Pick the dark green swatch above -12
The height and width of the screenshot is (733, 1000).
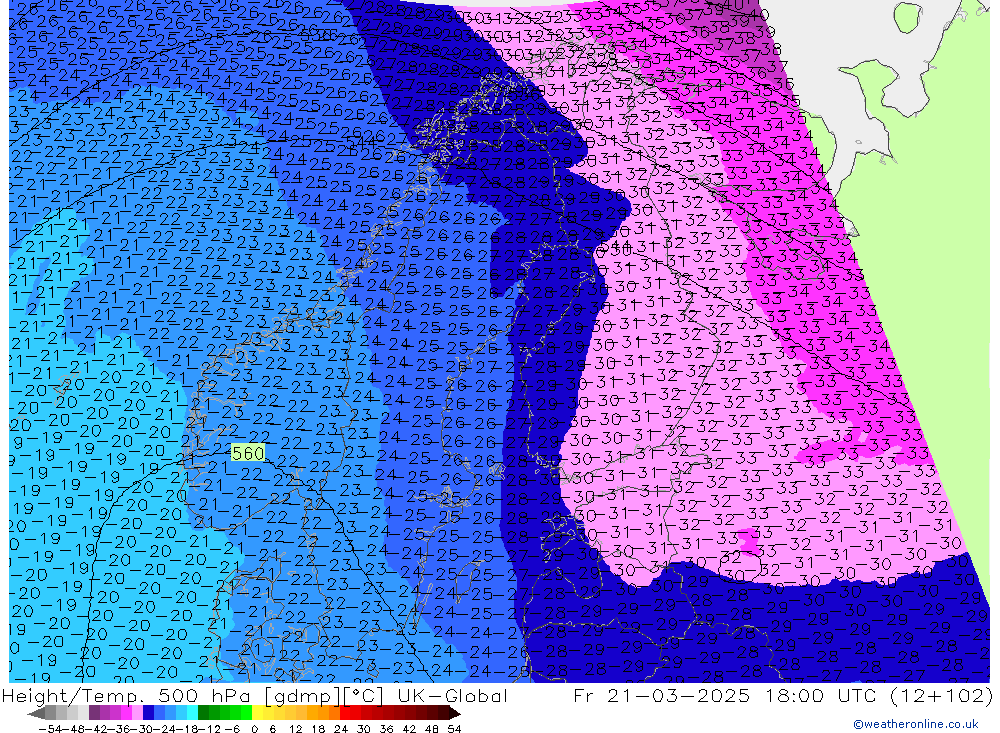(203, 713)
